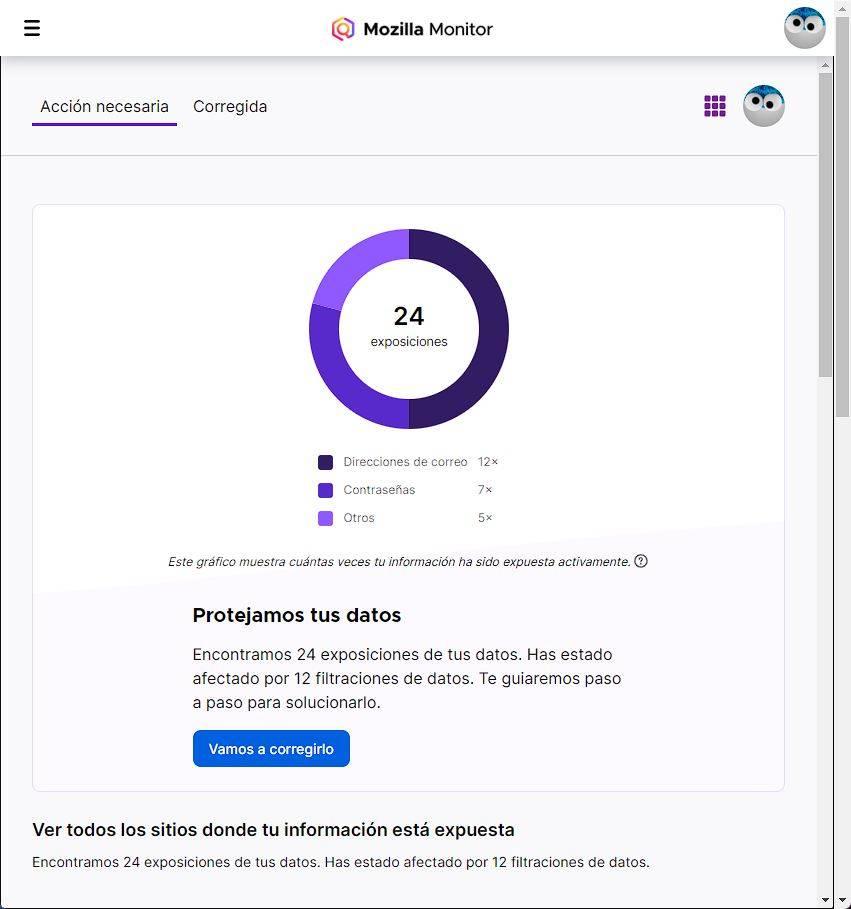The width and height of the screenshot is (851, 909).
Task: Click the Vamos a corregirlo button
Action: (x=271, y=748)
